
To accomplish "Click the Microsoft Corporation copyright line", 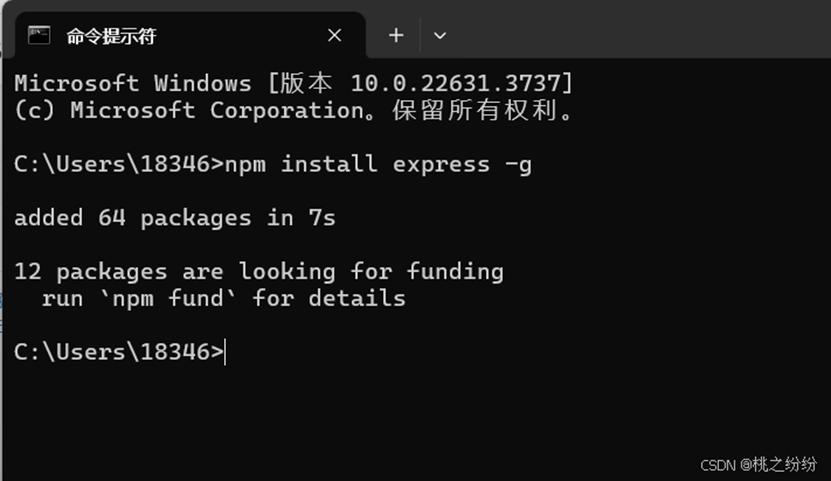I will pyautogui.click(x=294, y=111).
